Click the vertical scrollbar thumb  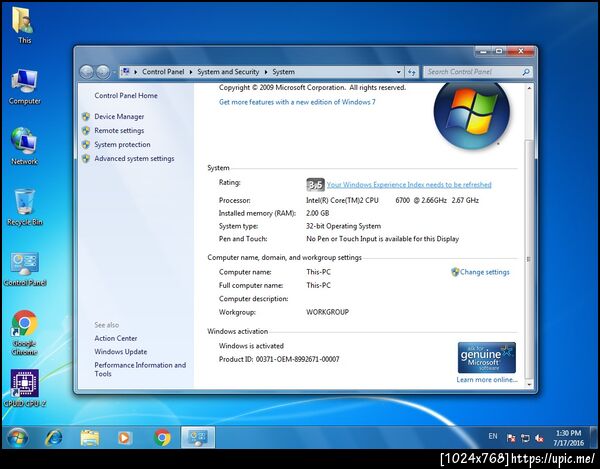tap(529, 259)
